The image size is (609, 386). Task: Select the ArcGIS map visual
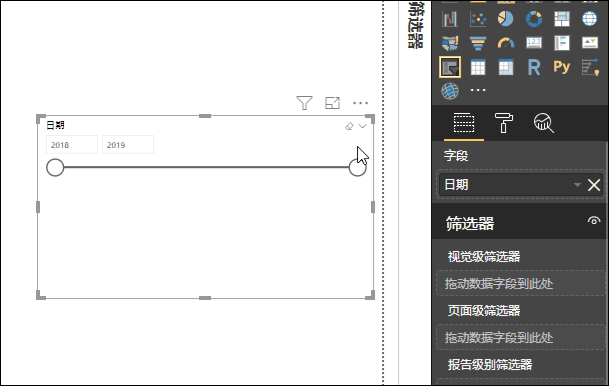coord(450,91)
